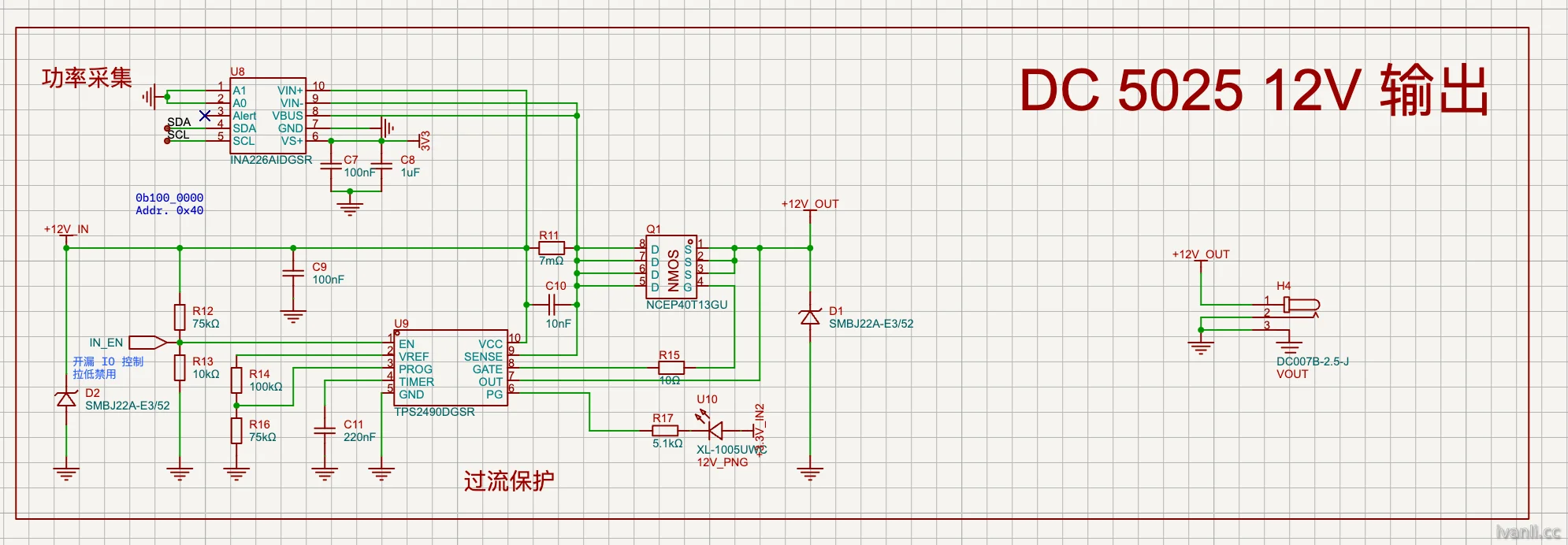
Task: Select the 3V3 power flag near C8
Action: tap(424, 141)
